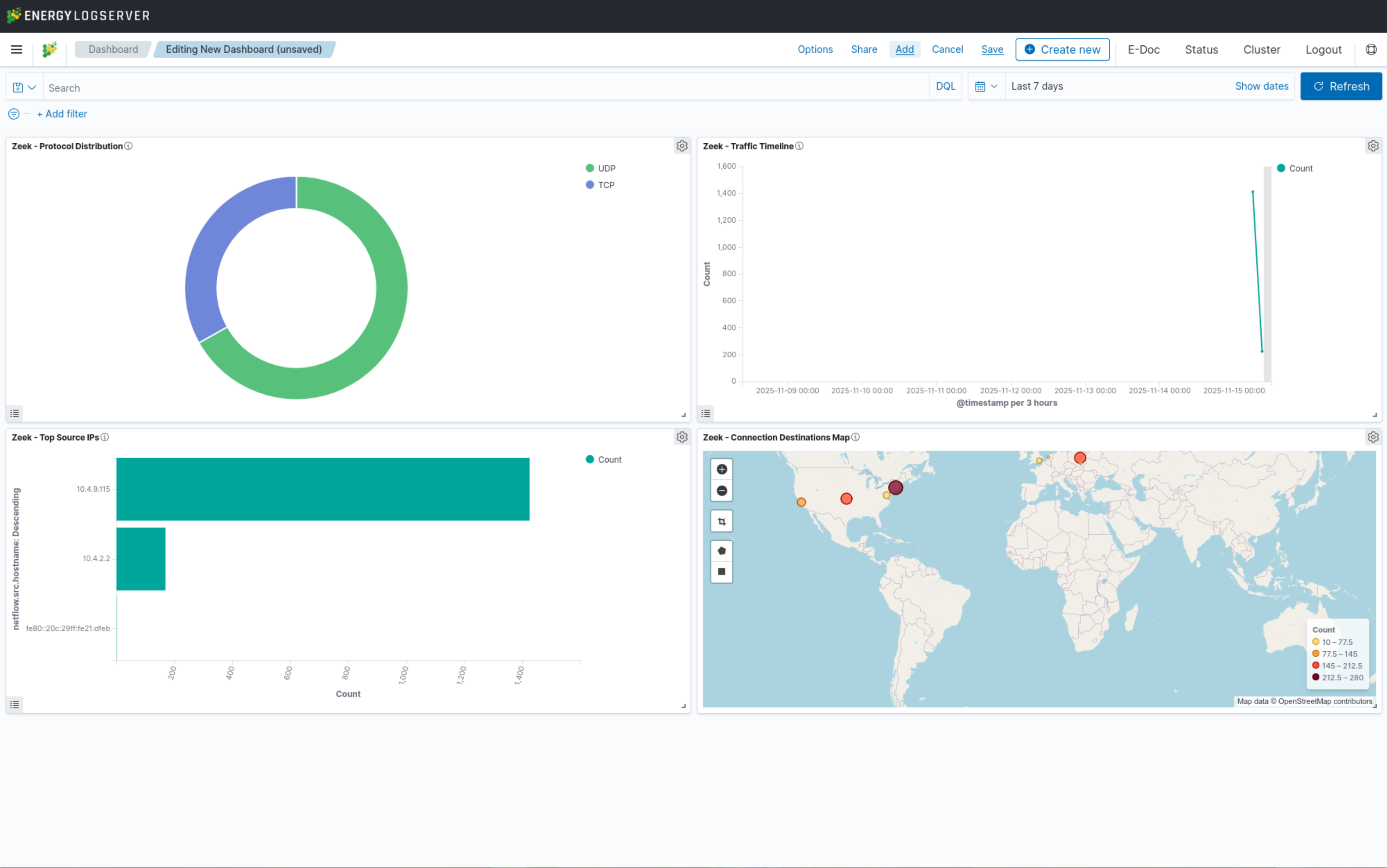This screenshot has height=868, width=1387.
Task: Open the saved query disk menu
Action: (24, 87)
